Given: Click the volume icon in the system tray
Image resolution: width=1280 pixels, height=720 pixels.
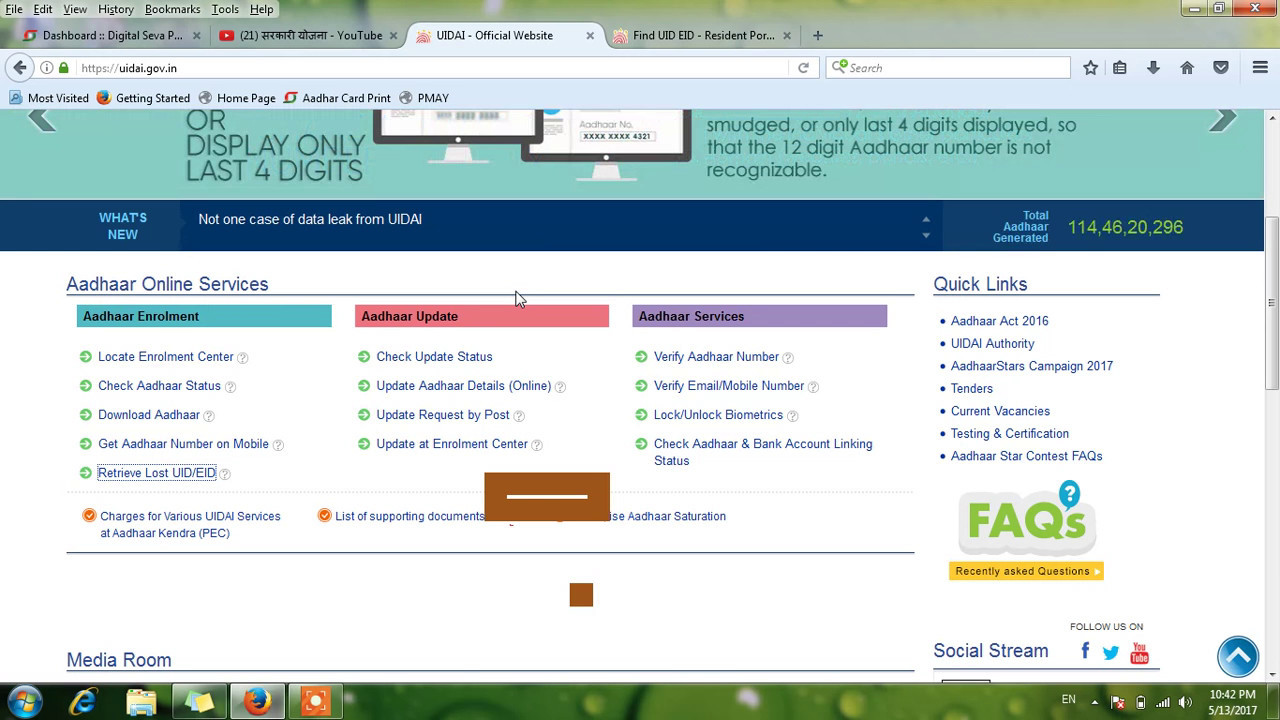Looking at the screenshot, I should (1185, 702).
